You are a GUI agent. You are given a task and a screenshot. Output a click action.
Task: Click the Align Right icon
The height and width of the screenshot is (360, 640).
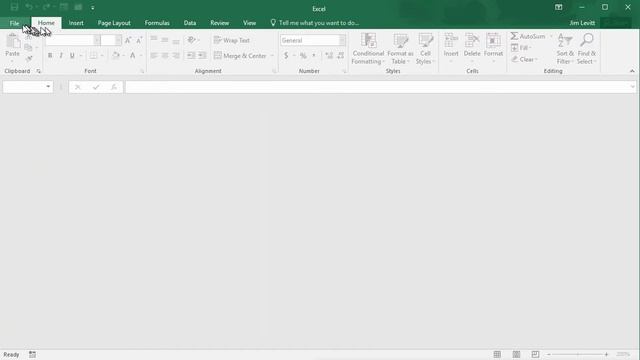point(176,56)
